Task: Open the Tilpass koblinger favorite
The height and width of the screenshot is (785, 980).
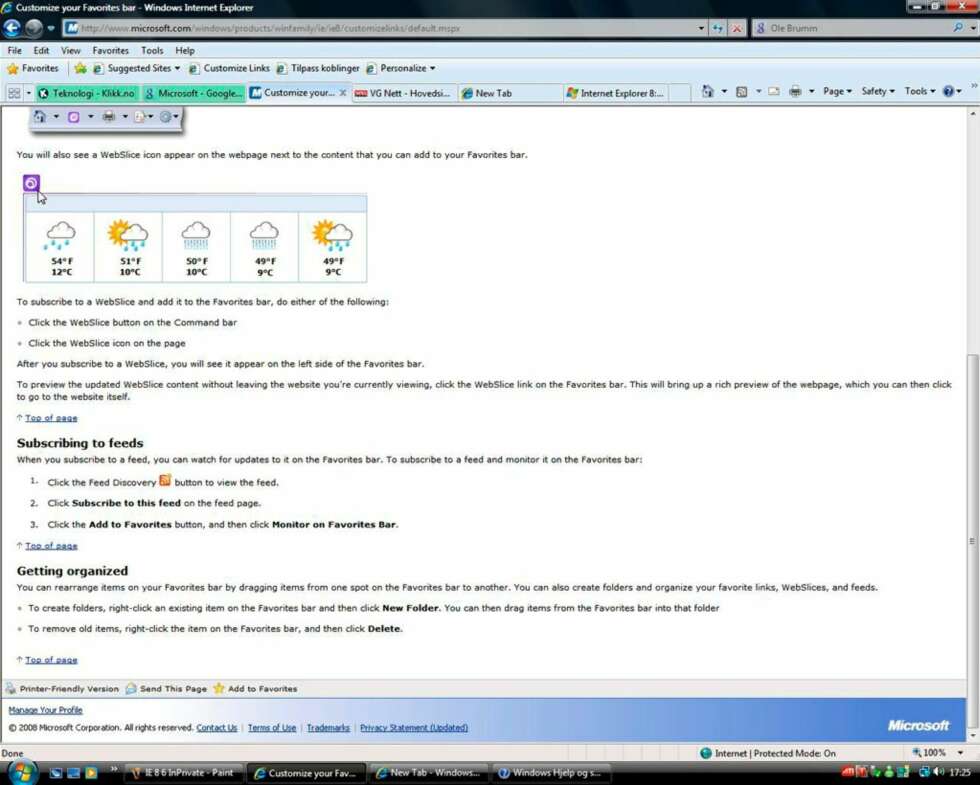Action: pyautogui.click(x=318, y=69)
